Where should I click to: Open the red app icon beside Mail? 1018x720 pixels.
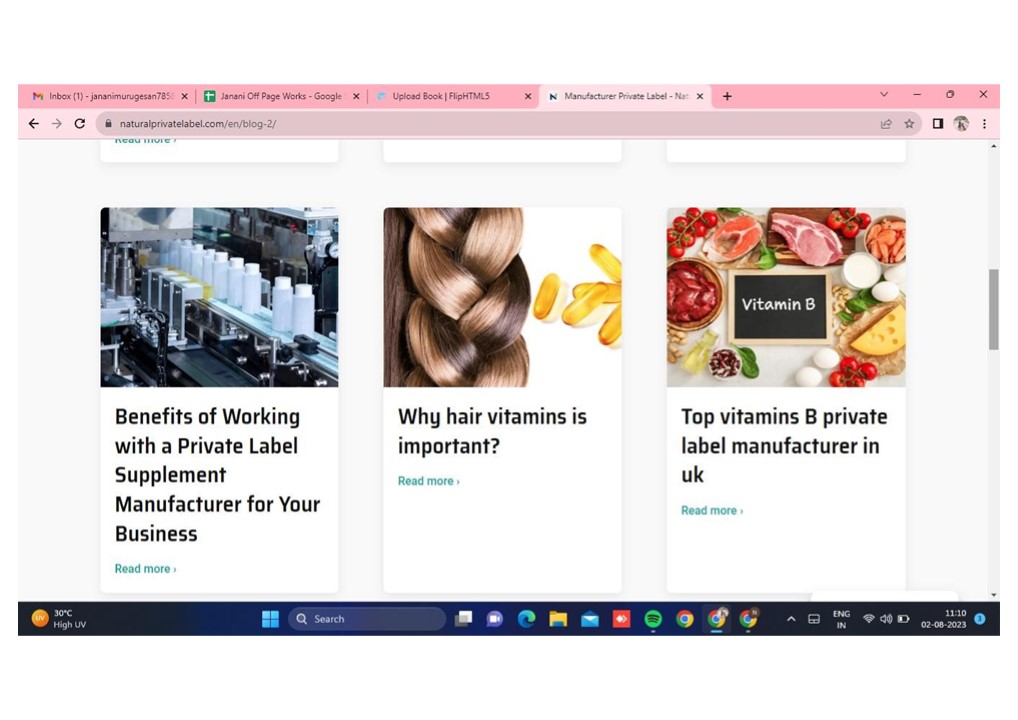pyautogui.click(x=621, y=619)
